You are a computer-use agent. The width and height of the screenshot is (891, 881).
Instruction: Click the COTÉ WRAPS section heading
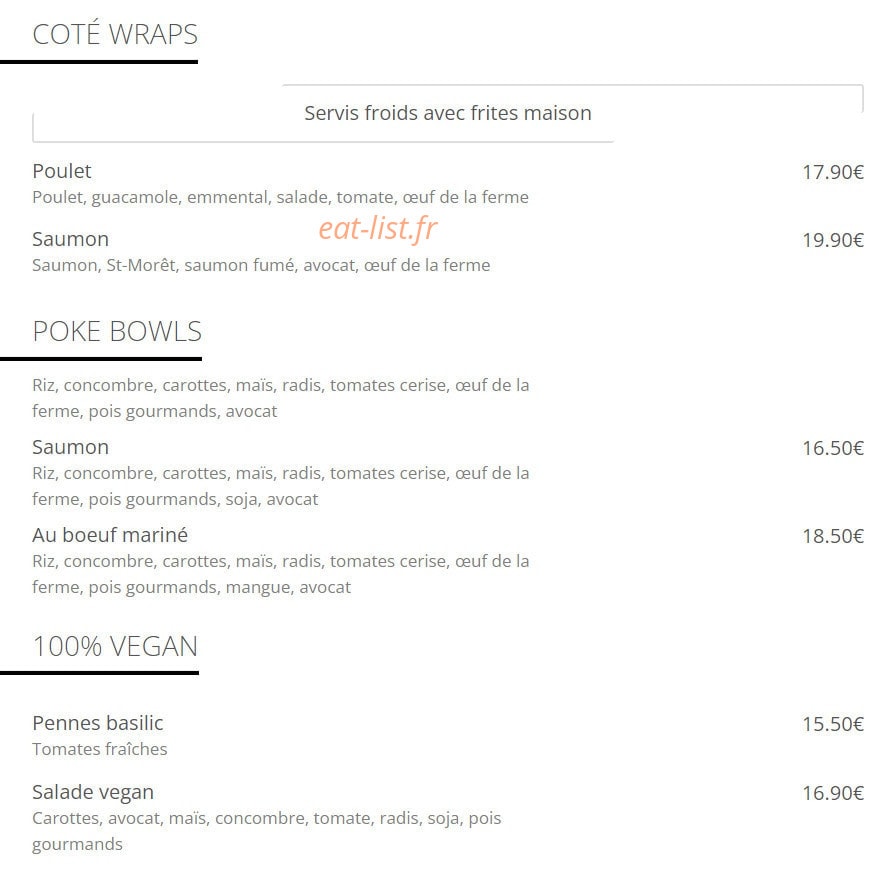115,34
